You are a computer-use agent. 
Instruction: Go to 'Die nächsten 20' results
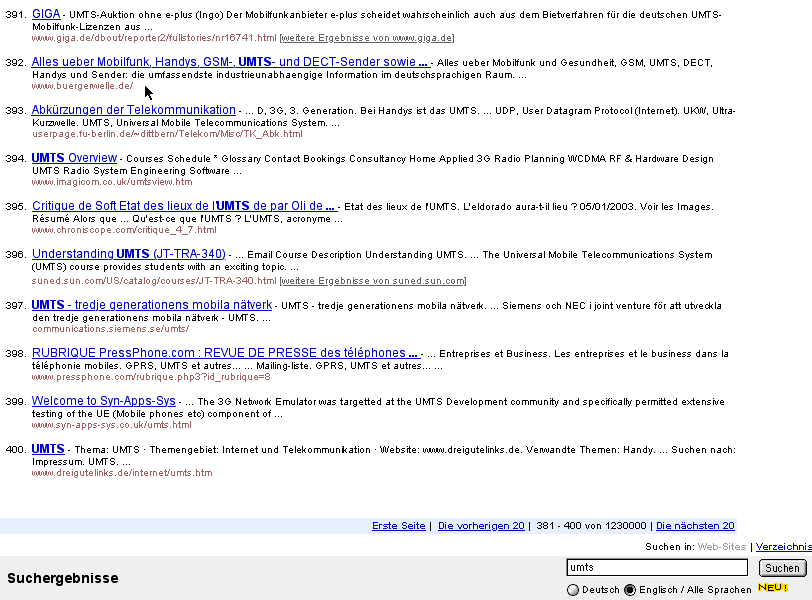click(695, 526)
